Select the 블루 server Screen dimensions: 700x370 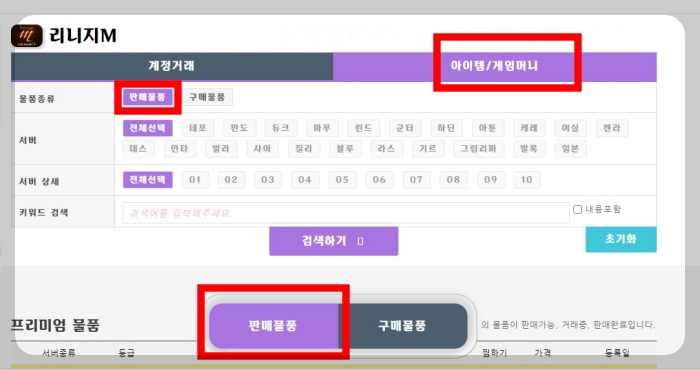pos(346,149)
